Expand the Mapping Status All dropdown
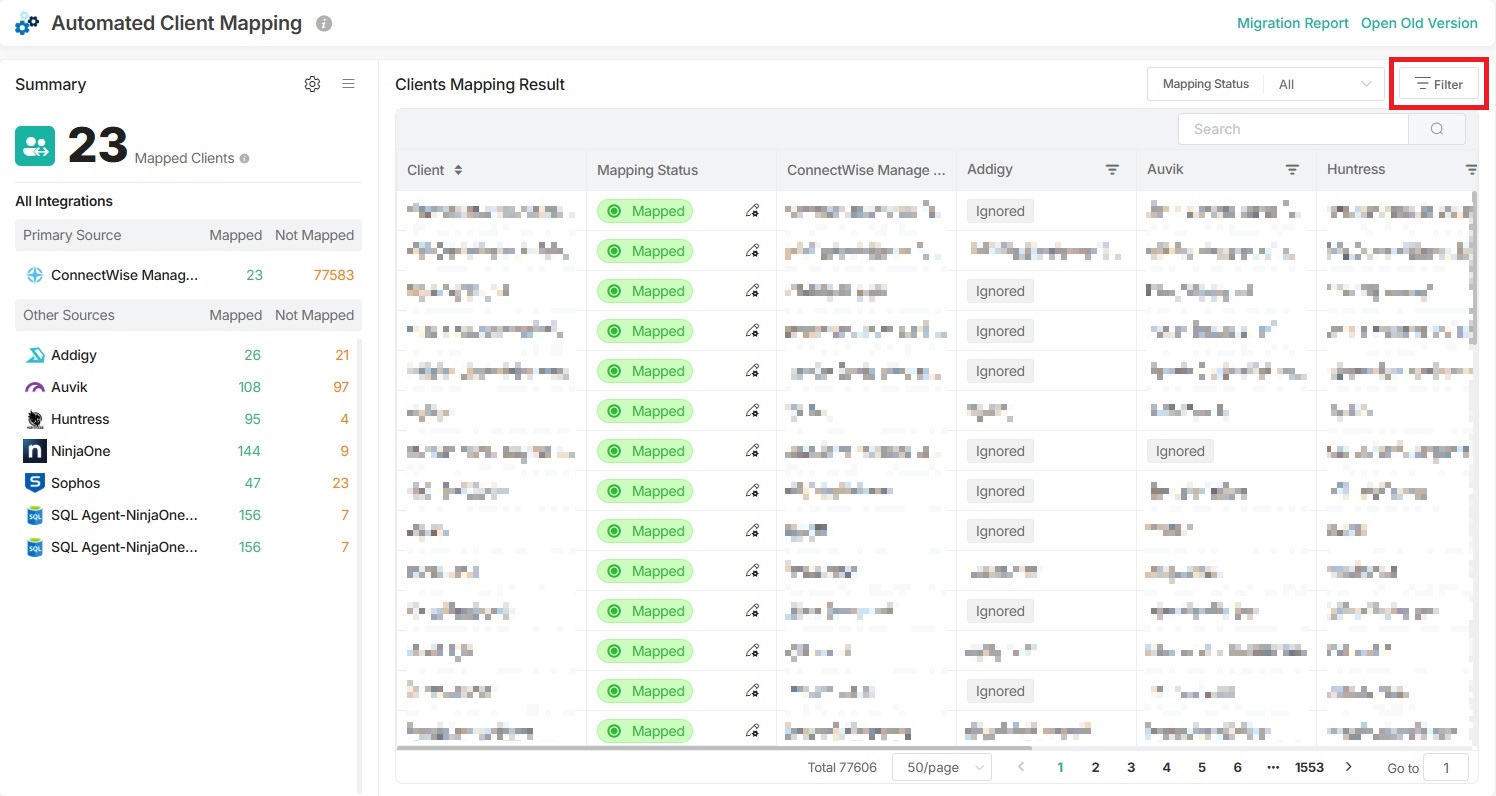The image size is (1496, 796). click(1324, 85)
